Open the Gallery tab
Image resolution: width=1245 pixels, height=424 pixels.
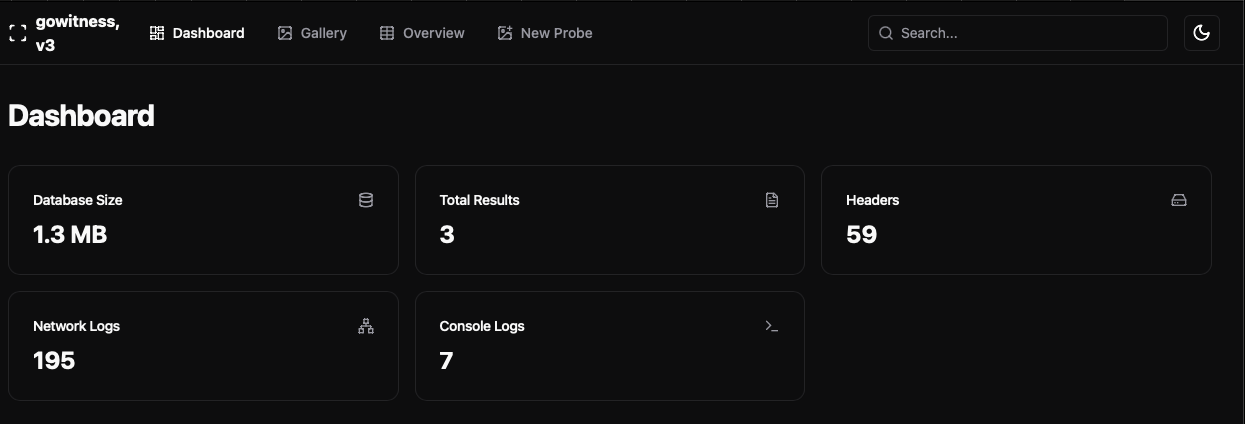click(x=312, y=33)
